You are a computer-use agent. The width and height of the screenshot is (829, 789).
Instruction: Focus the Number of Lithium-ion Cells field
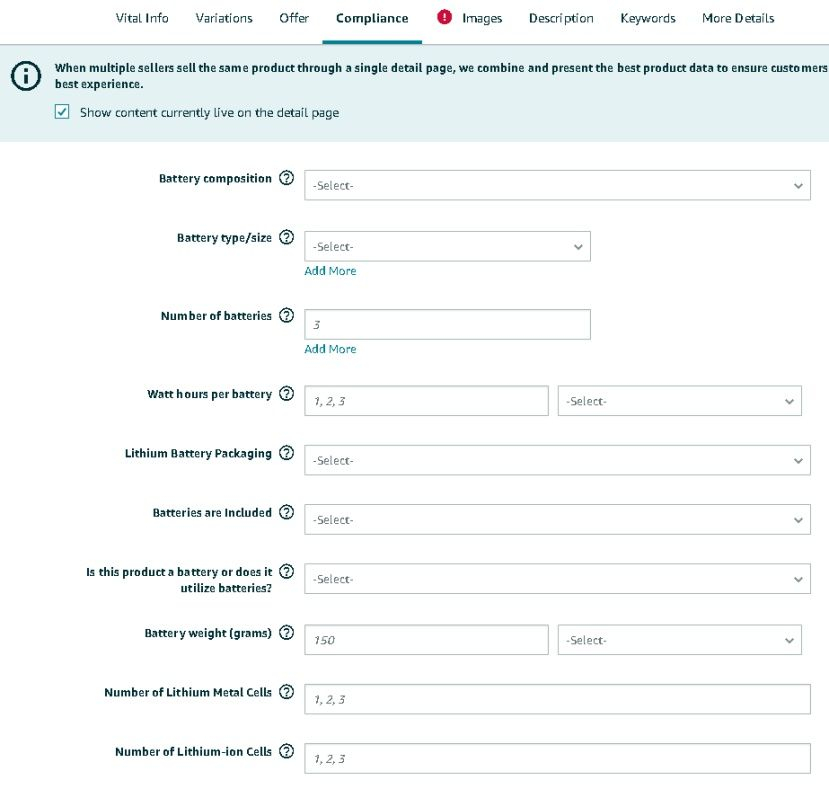click(557, 758)
